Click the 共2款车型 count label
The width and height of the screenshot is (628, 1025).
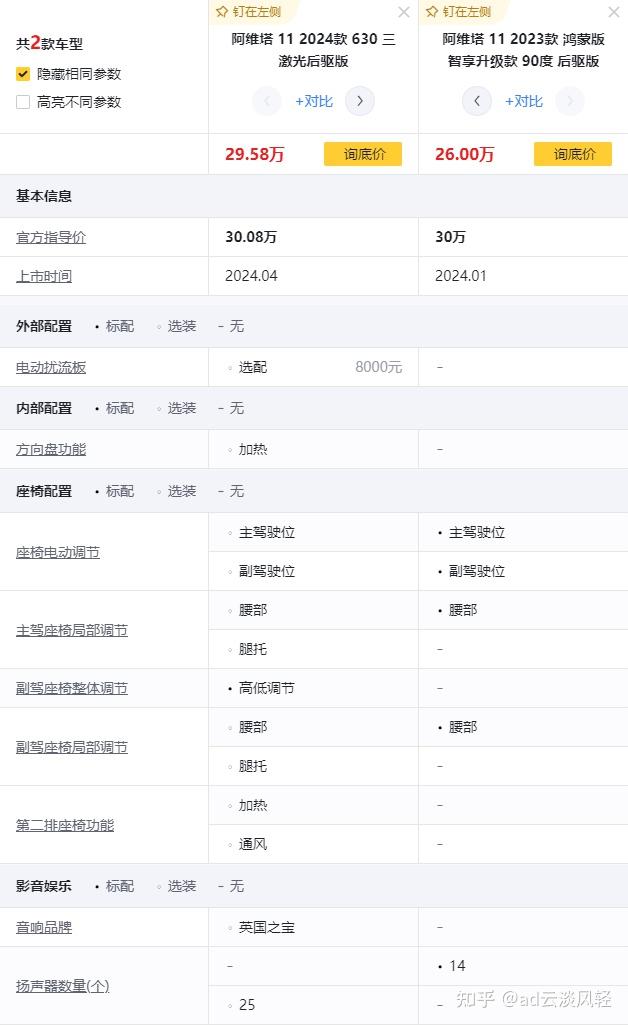(50, 43)
